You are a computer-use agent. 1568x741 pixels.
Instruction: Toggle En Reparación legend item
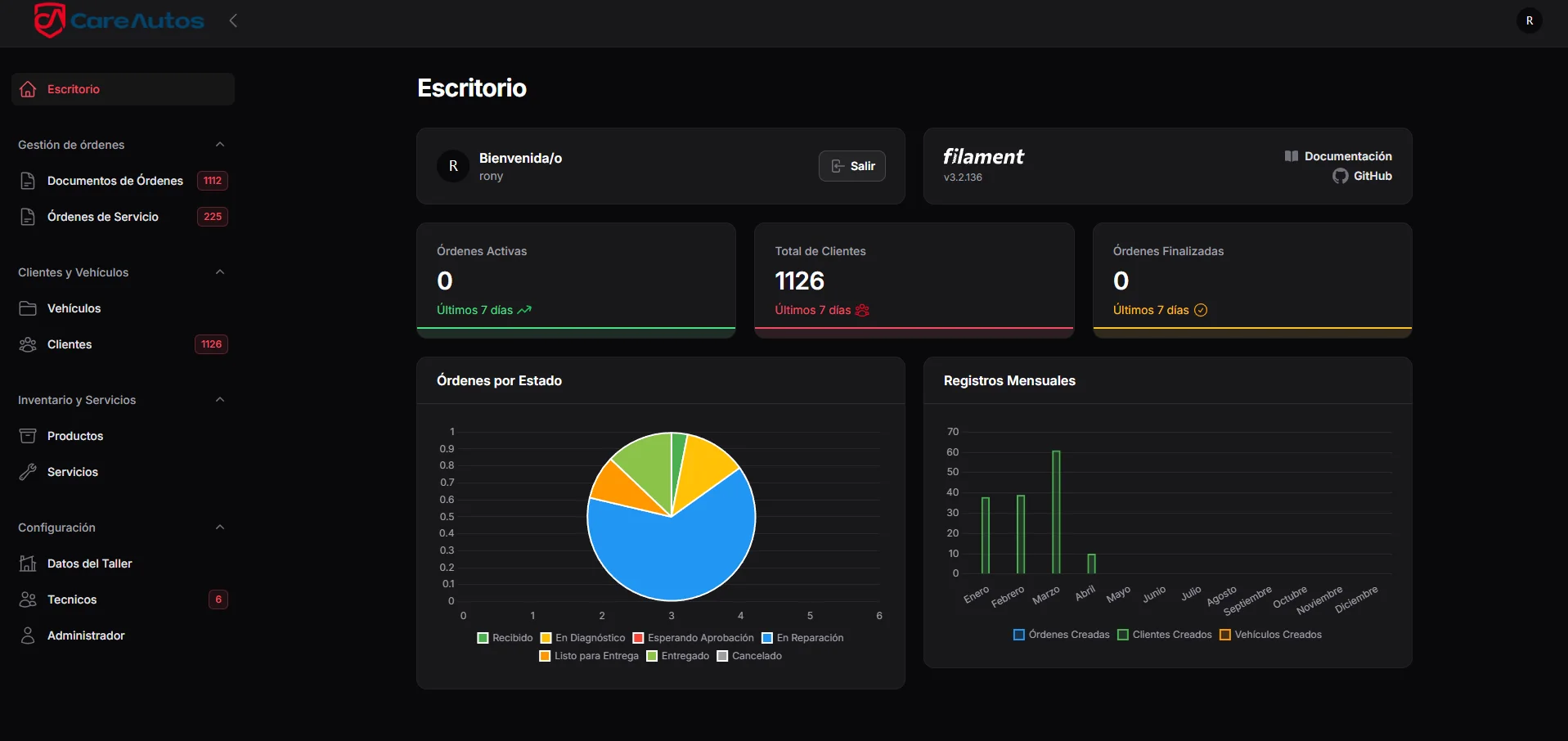click(x=802, y=638)
